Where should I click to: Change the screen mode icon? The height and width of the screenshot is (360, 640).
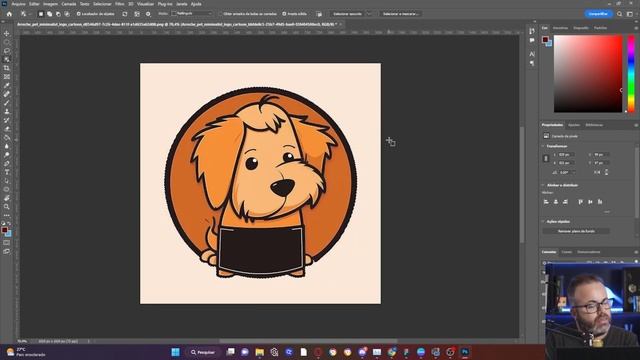pyautogui.click(x=7, y=251)
